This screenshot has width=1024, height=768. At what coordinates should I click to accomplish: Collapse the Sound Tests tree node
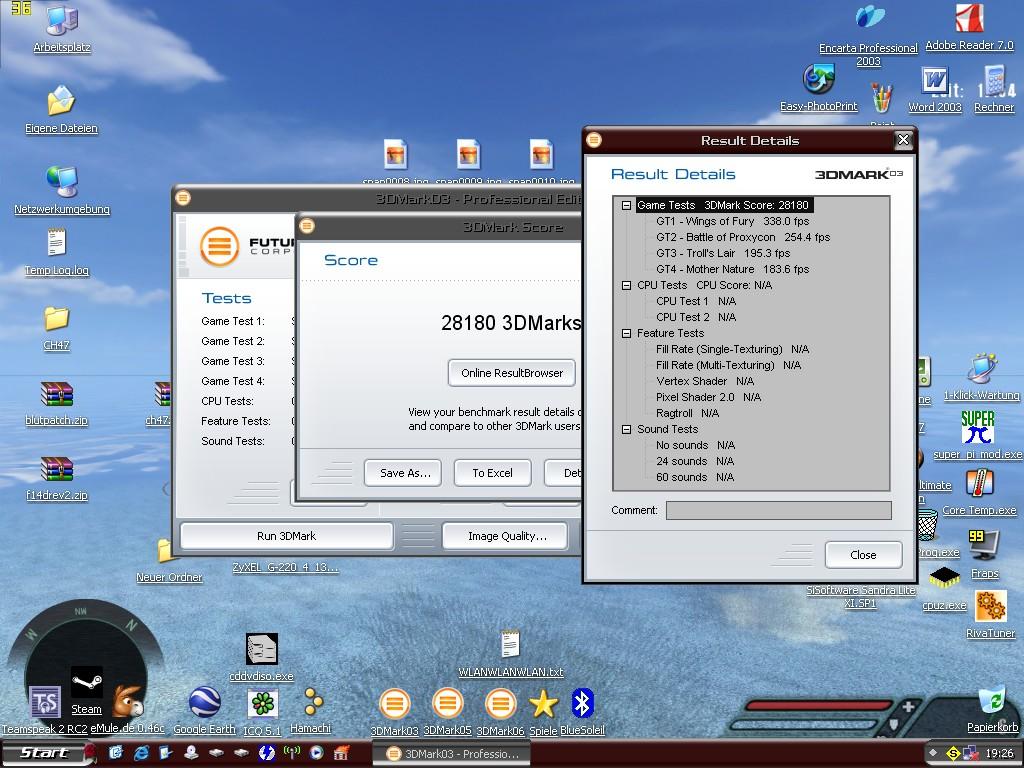626,429
